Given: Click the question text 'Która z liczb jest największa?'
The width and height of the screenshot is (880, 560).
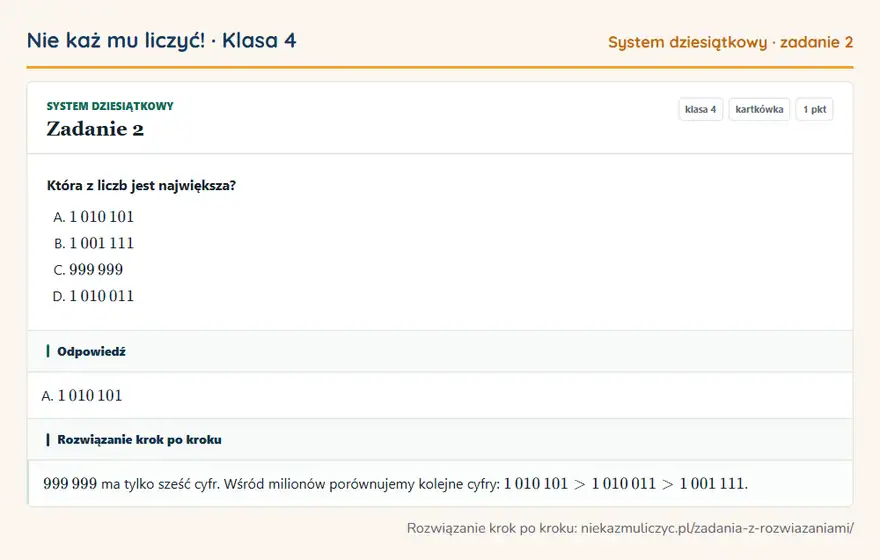Looking at the screenshot, I should 141,186.
